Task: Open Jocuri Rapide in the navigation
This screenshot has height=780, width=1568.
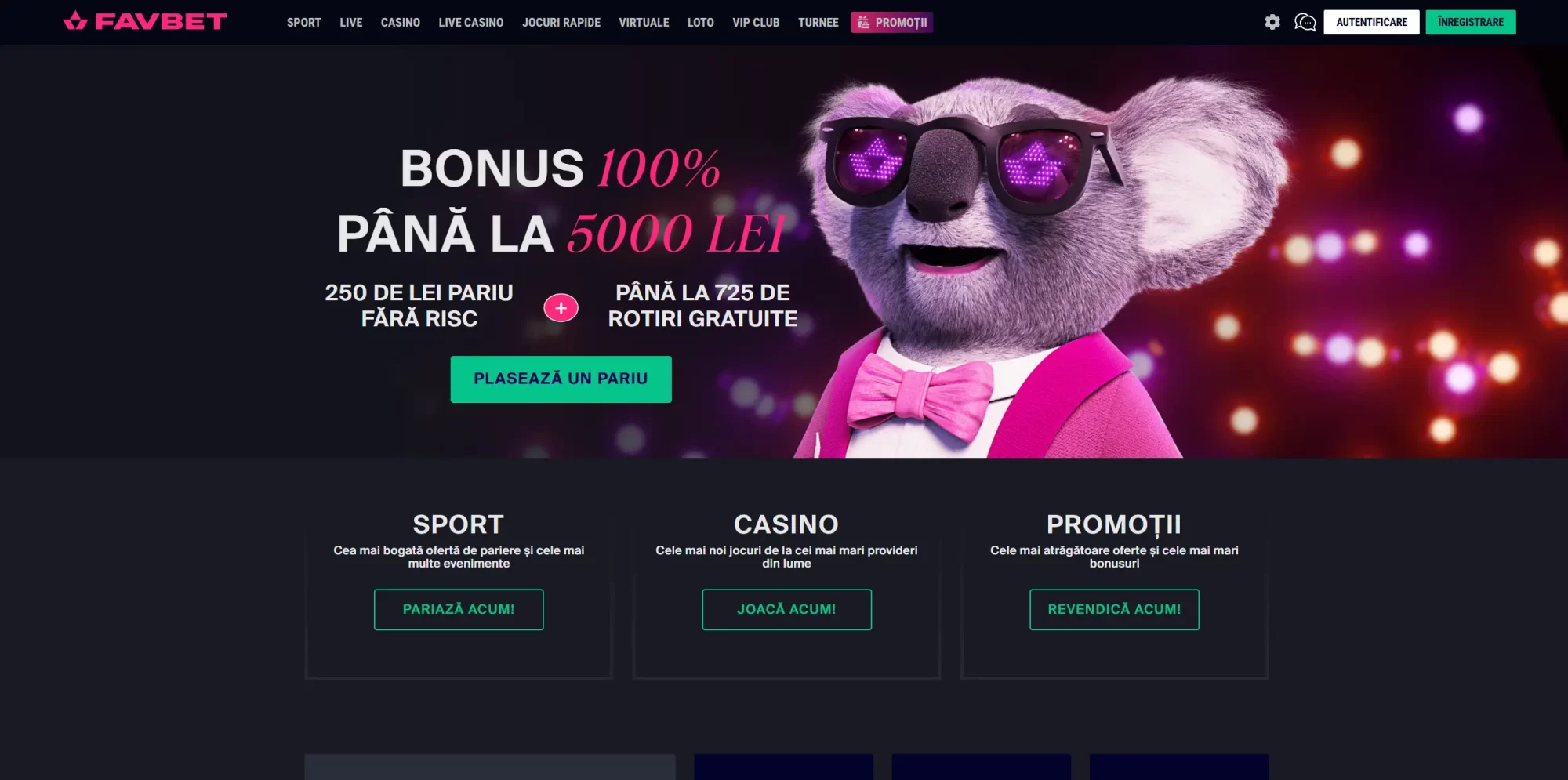Action: coord(561,22)
